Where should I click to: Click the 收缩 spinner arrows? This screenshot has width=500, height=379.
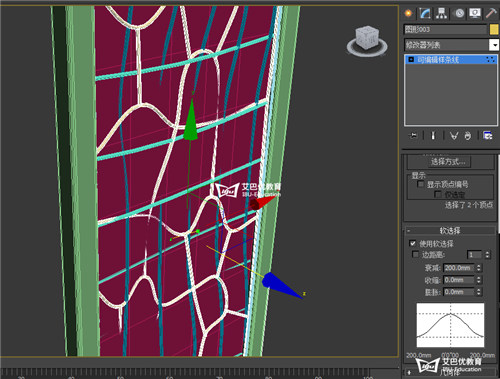pos(479,280)
